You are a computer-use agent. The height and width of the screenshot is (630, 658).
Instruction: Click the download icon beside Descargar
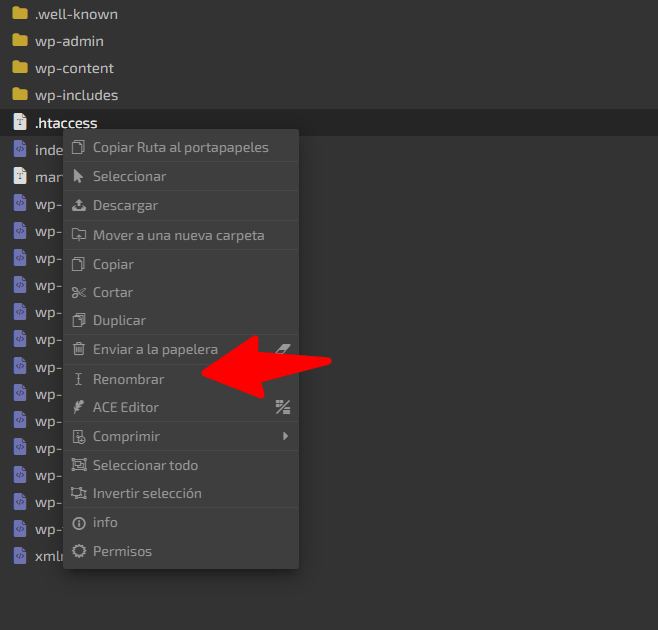[x=78, y=205]
